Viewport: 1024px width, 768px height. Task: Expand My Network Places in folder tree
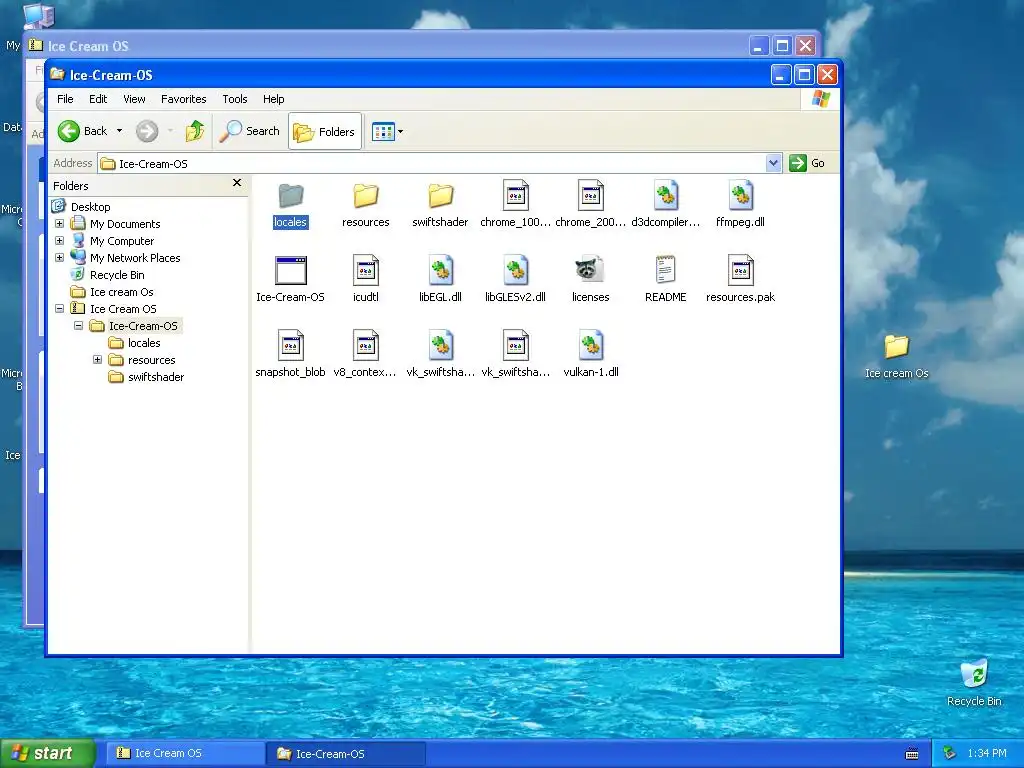click(x=59, y=258)
